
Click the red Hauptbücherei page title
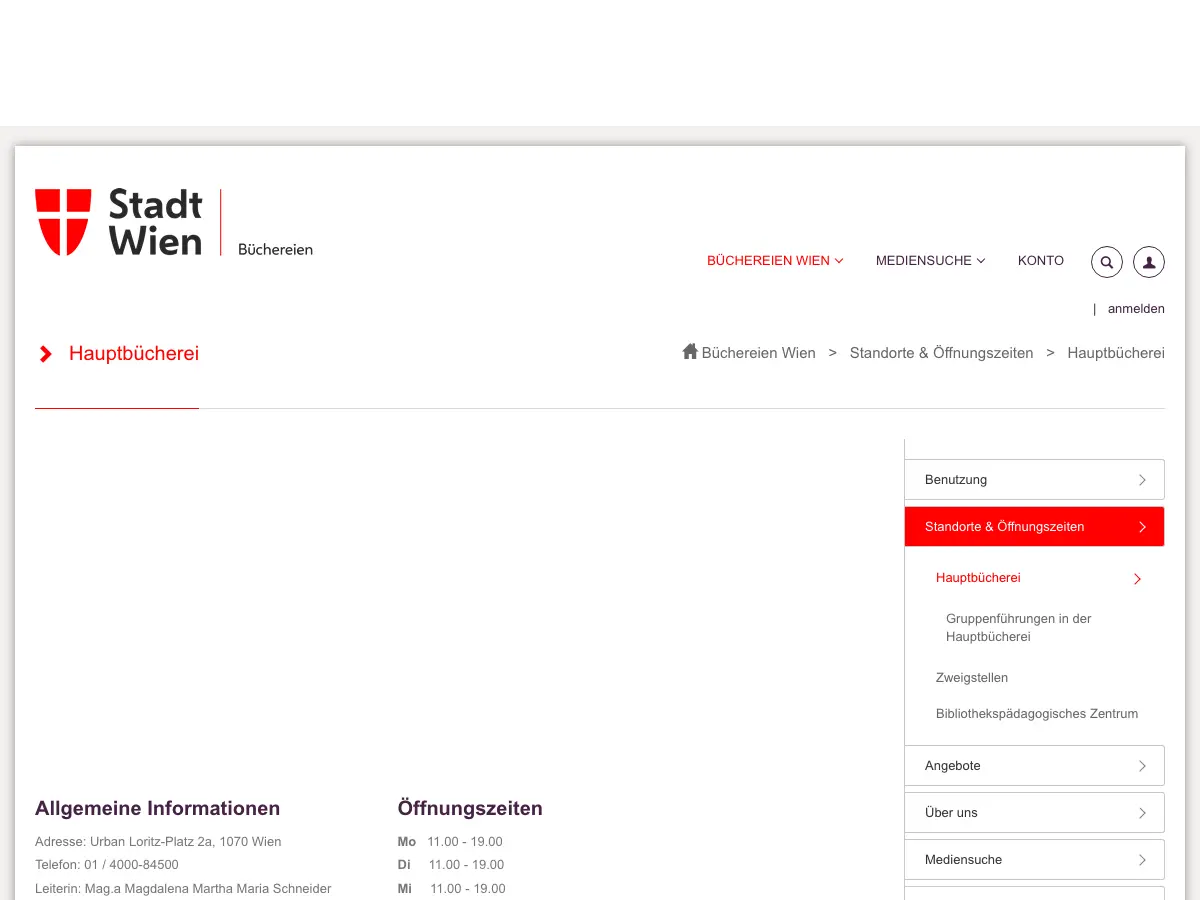[x=134, y=354]
